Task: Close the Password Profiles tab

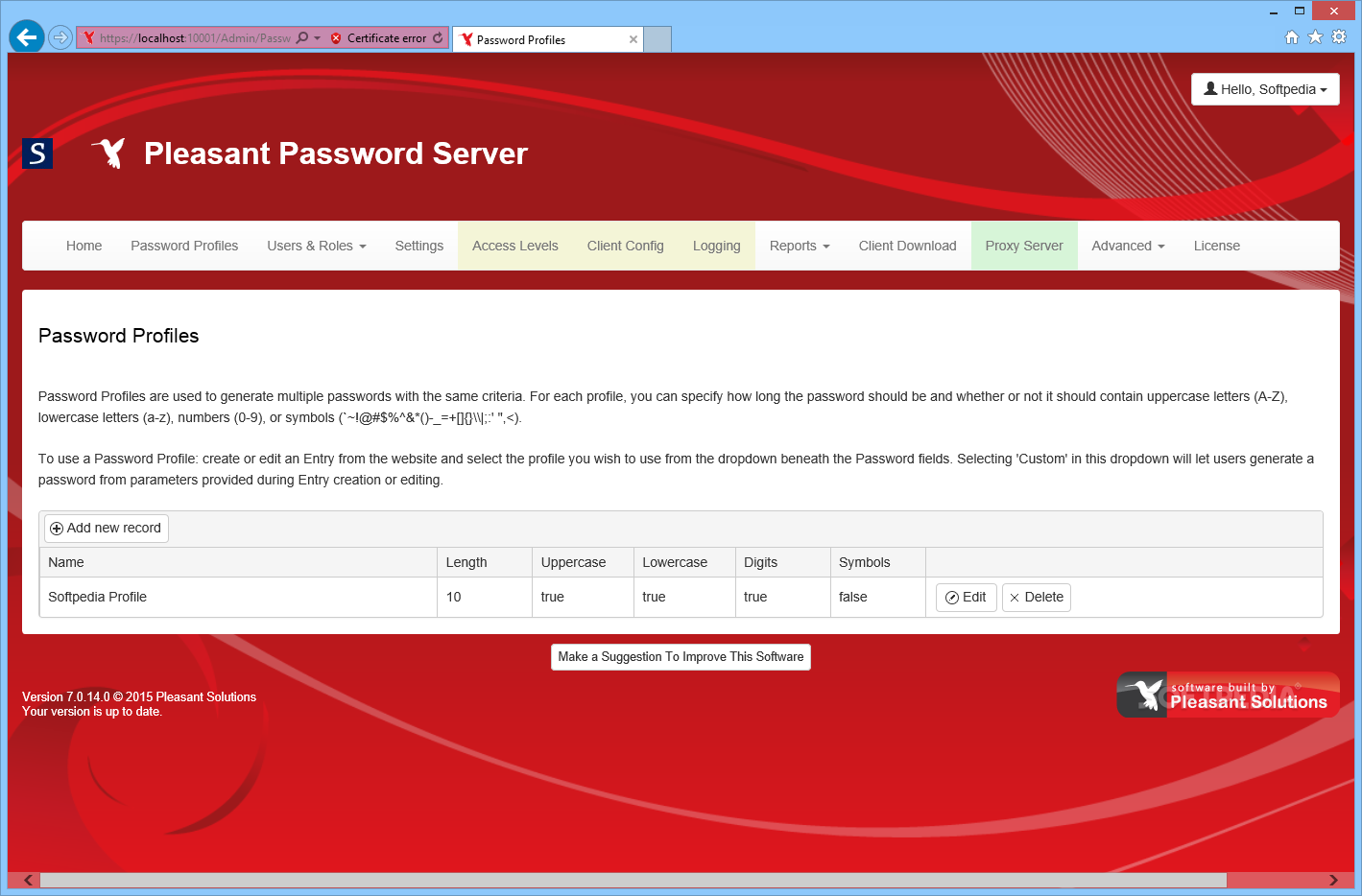Action: (x=633, y=39)
